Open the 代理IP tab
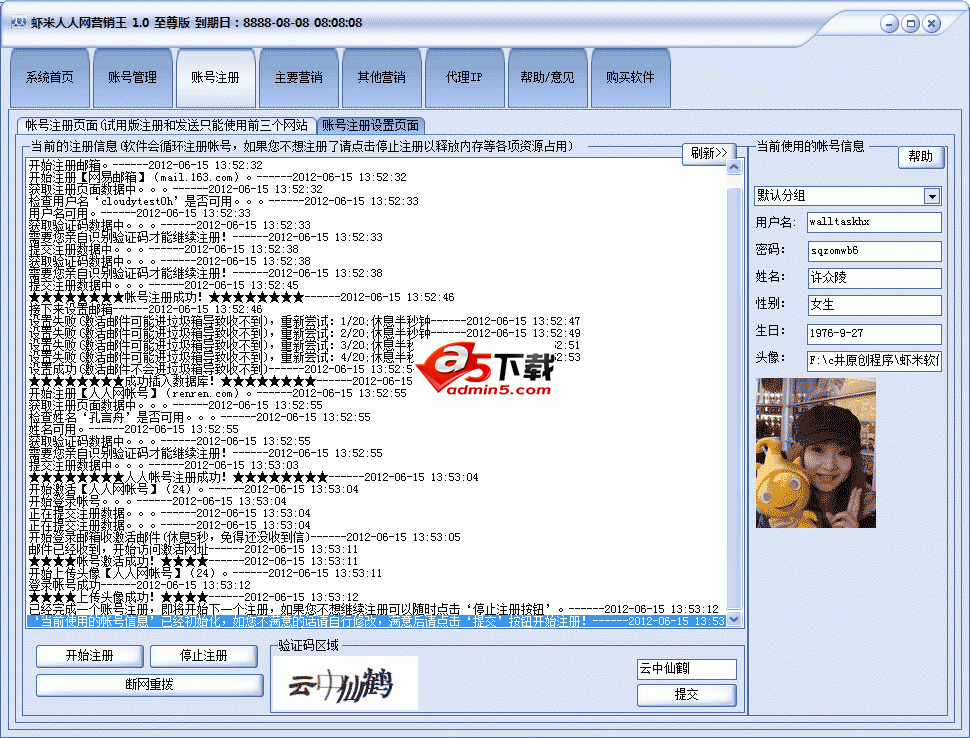Viewport: 970px width, 738px height. point(465,77)
